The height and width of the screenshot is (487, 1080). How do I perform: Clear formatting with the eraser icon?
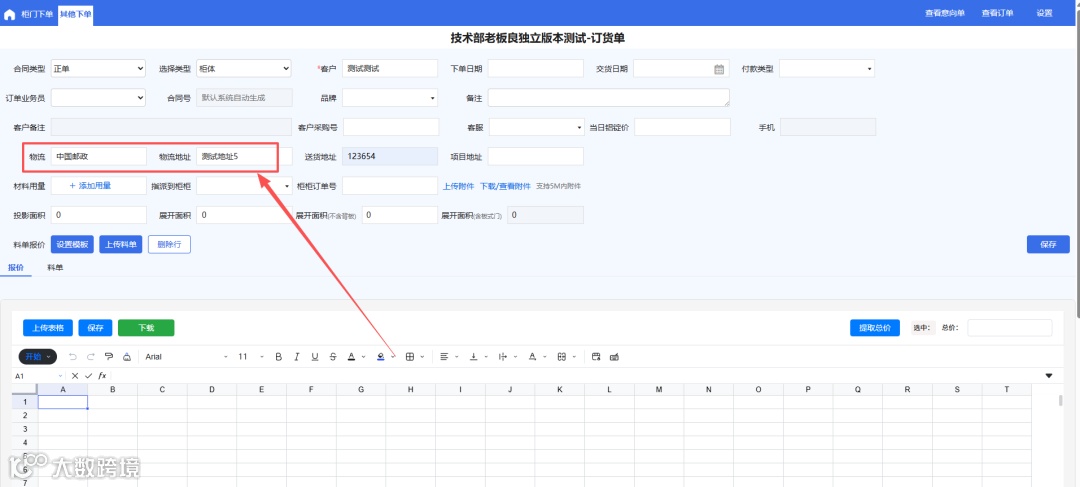coord(127,356)
